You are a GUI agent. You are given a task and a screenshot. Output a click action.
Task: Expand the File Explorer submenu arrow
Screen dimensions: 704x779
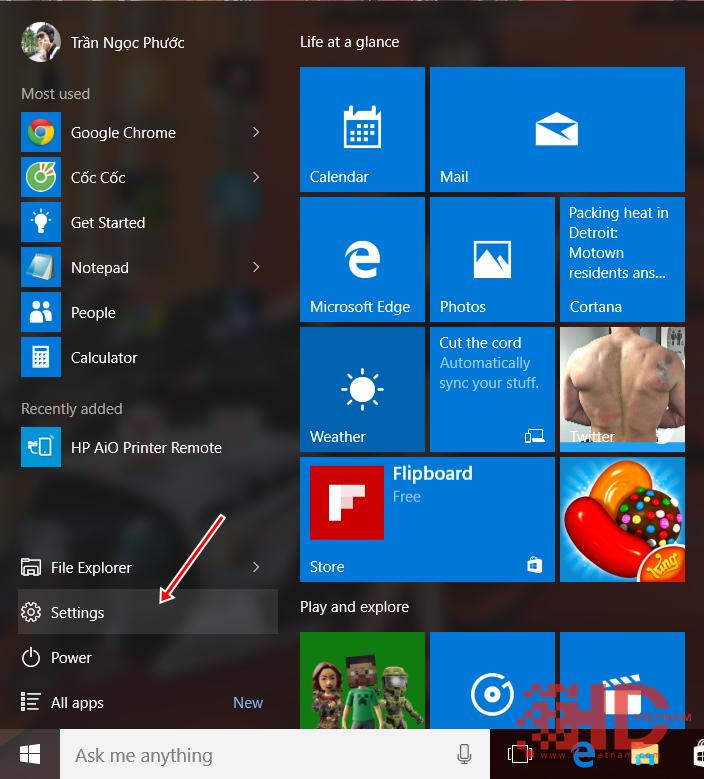[x=256, y=567]
